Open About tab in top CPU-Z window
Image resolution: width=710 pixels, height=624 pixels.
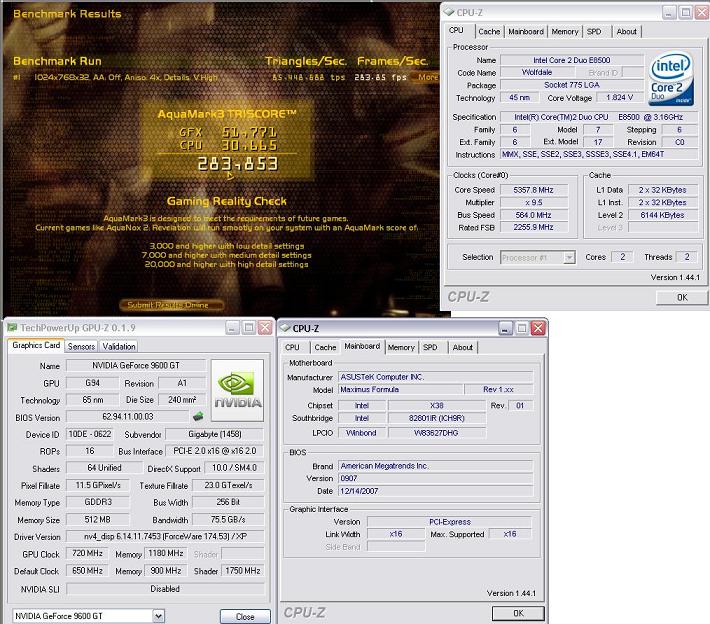point(626,32)
